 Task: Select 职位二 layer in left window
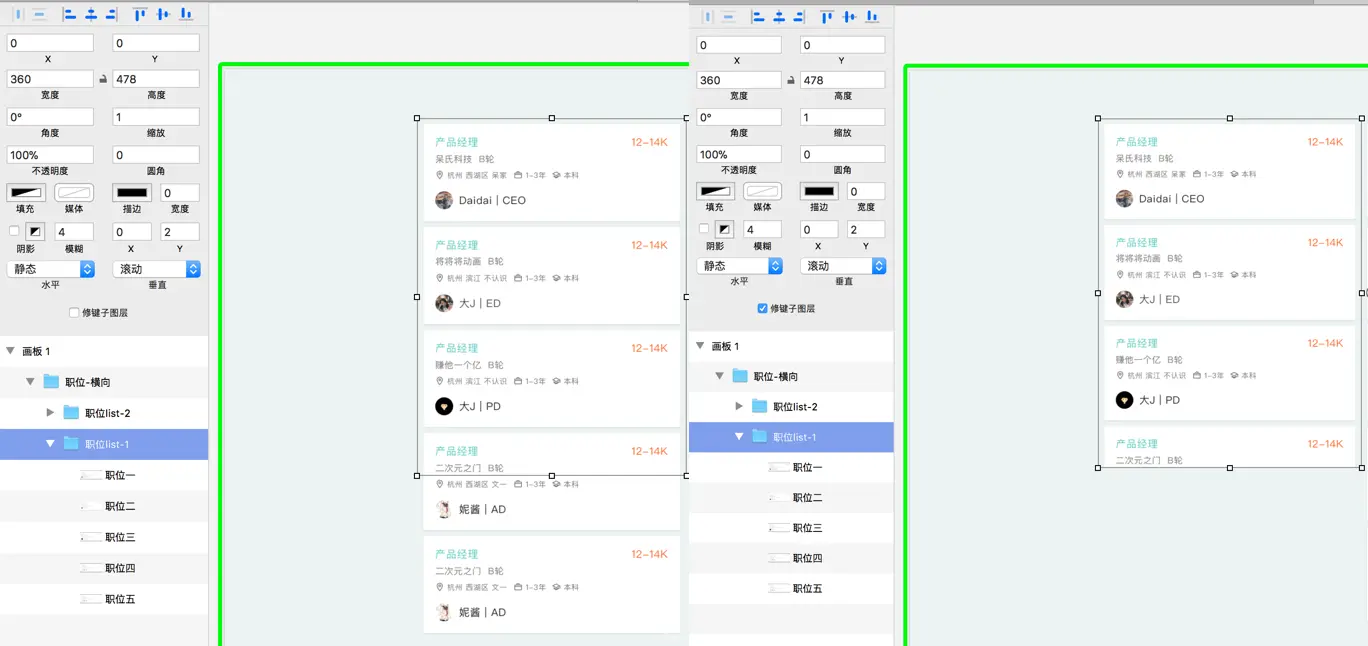coord(104,506)
